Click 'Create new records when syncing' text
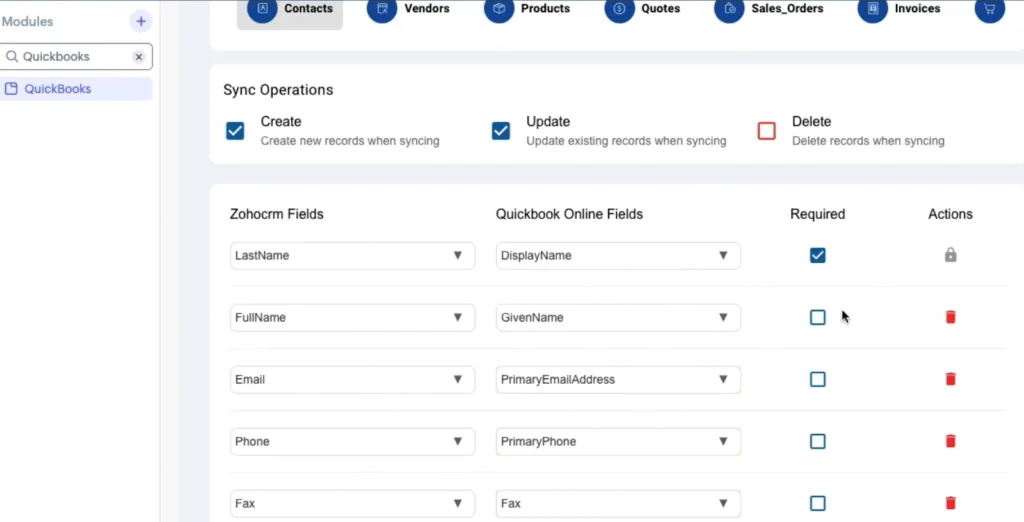 (x=350, y=141)
